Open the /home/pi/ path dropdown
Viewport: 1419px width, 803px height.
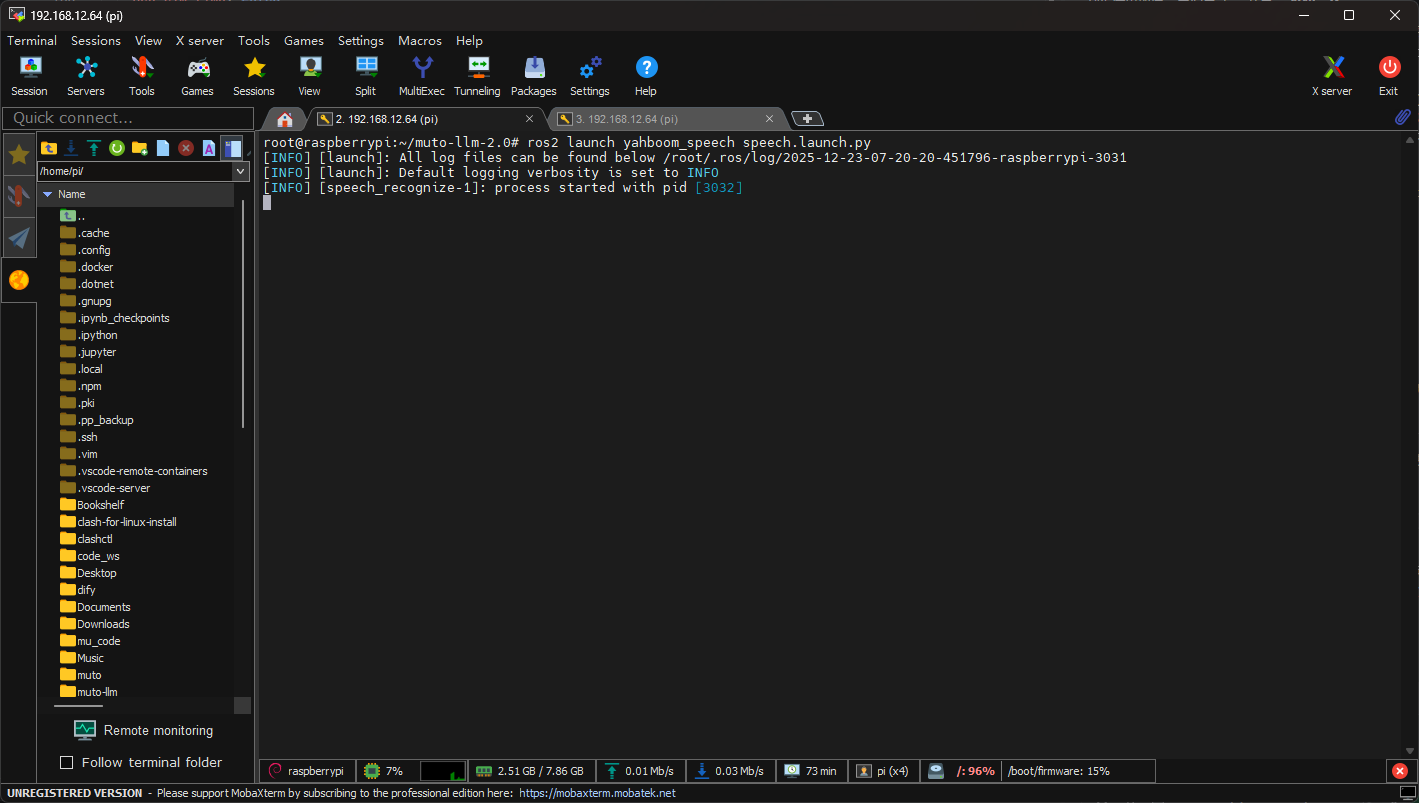pyautogui.click(x=240, y=172)
